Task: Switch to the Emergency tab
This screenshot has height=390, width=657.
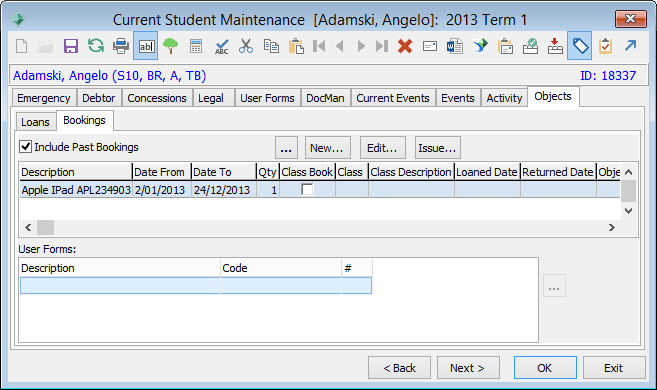Action: click(44, 98)
